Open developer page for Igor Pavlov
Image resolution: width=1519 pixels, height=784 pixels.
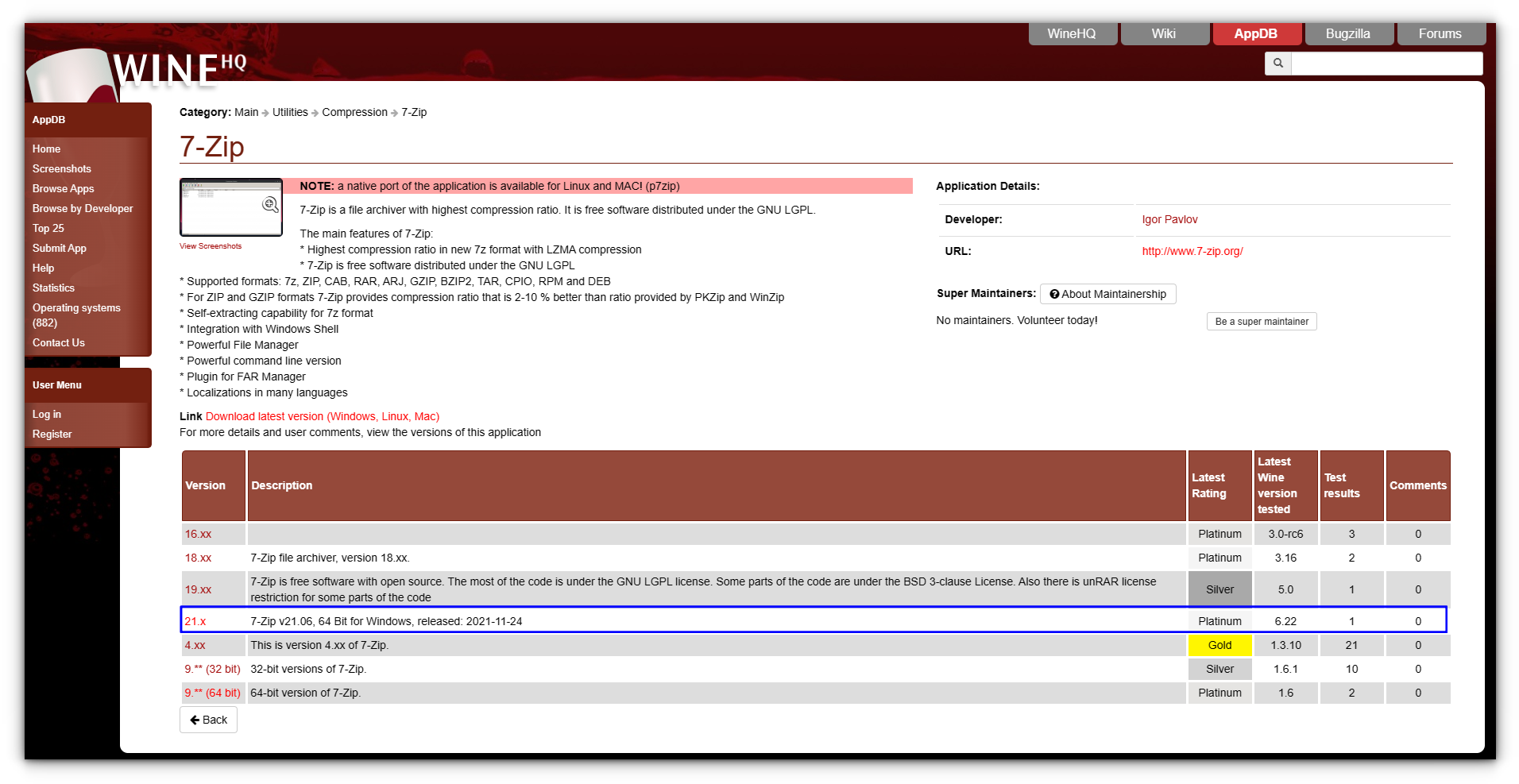pyautogui.click(x=1169, y=219)
